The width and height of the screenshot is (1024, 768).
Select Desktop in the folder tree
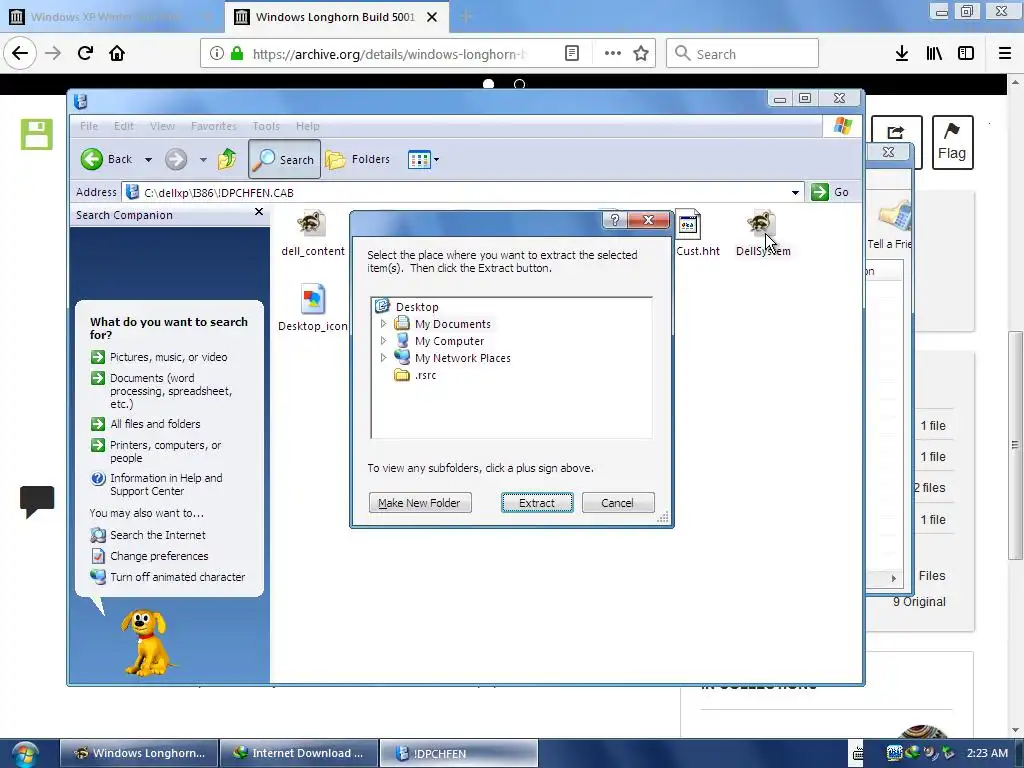point(417,306)
